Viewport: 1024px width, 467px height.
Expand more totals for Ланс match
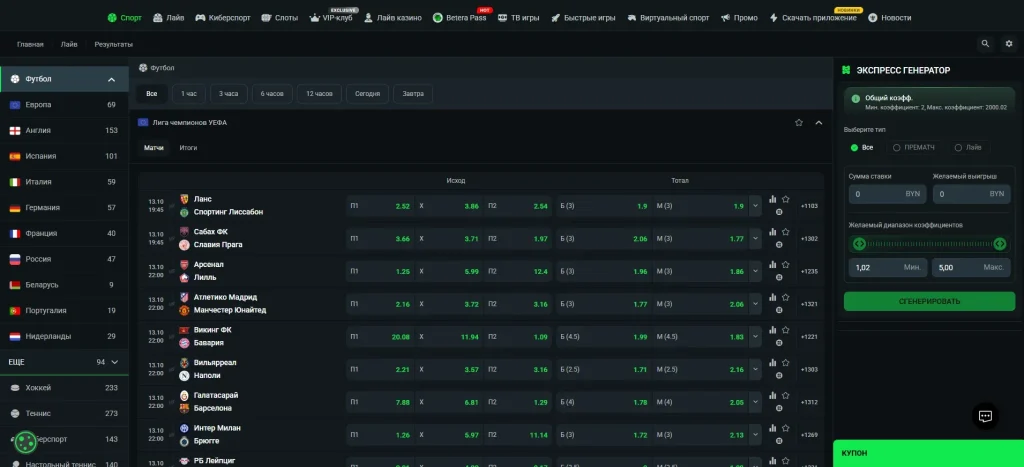tap(756, 206)
